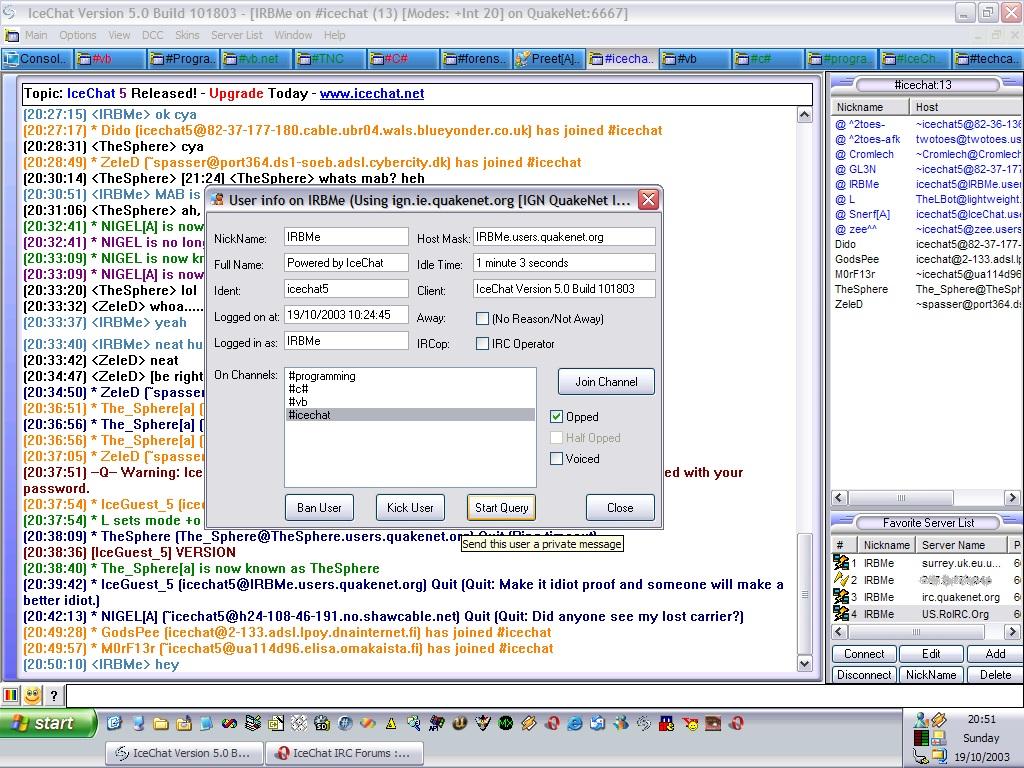Open the emoticon smiley picker
The image size is (1024, 768).
tap(32, 696)
